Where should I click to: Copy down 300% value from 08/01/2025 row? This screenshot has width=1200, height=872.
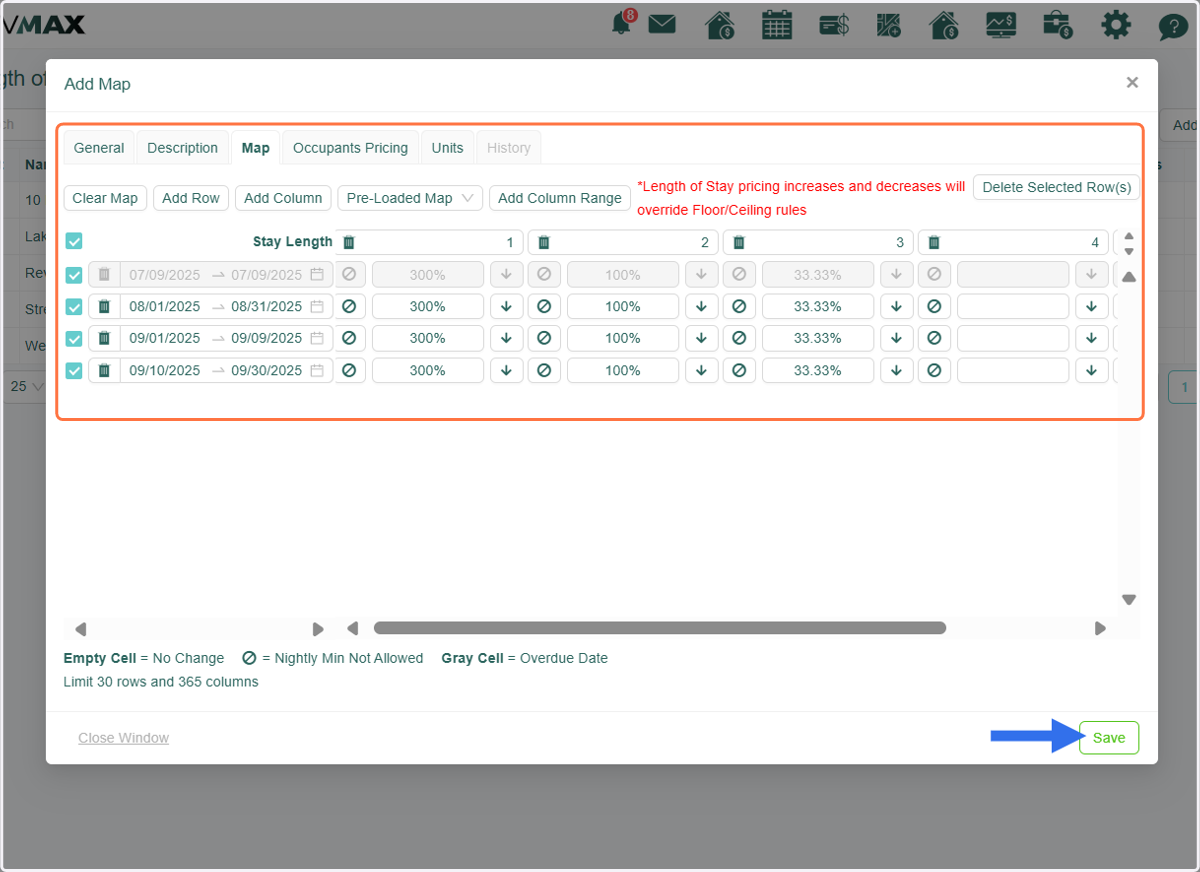(x=506, y=306)
